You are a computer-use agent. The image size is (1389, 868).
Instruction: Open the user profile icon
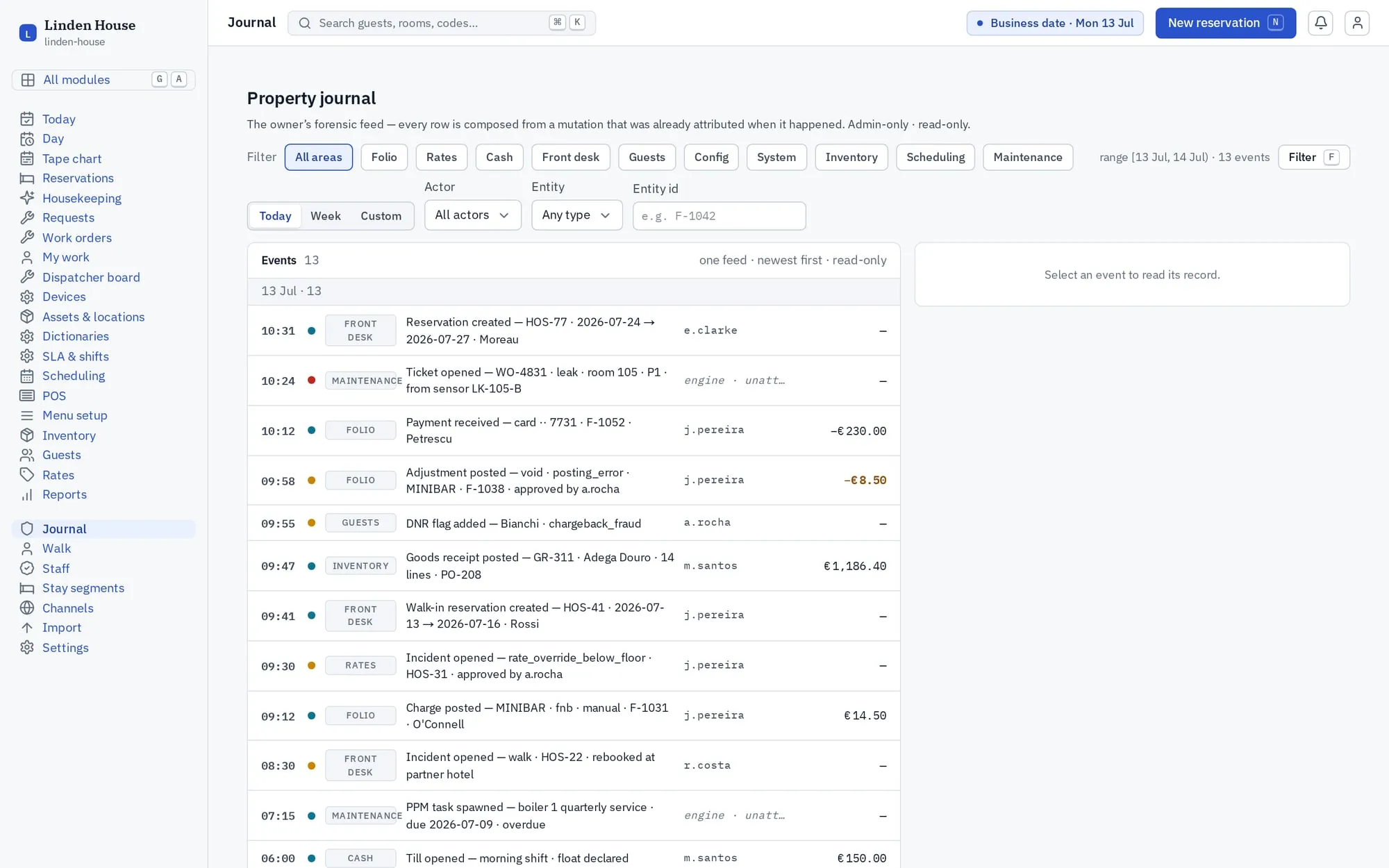pyautogui.click(x=1356, y=23)
